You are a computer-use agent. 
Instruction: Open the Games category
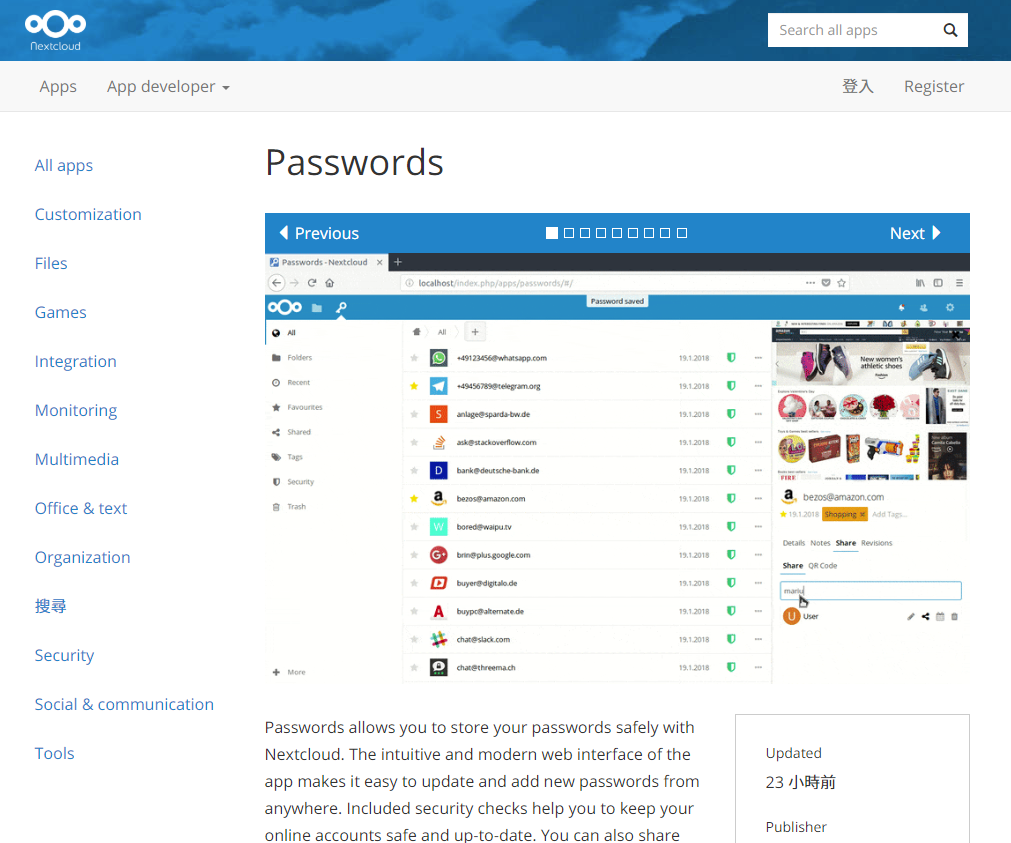click(61, 312)
